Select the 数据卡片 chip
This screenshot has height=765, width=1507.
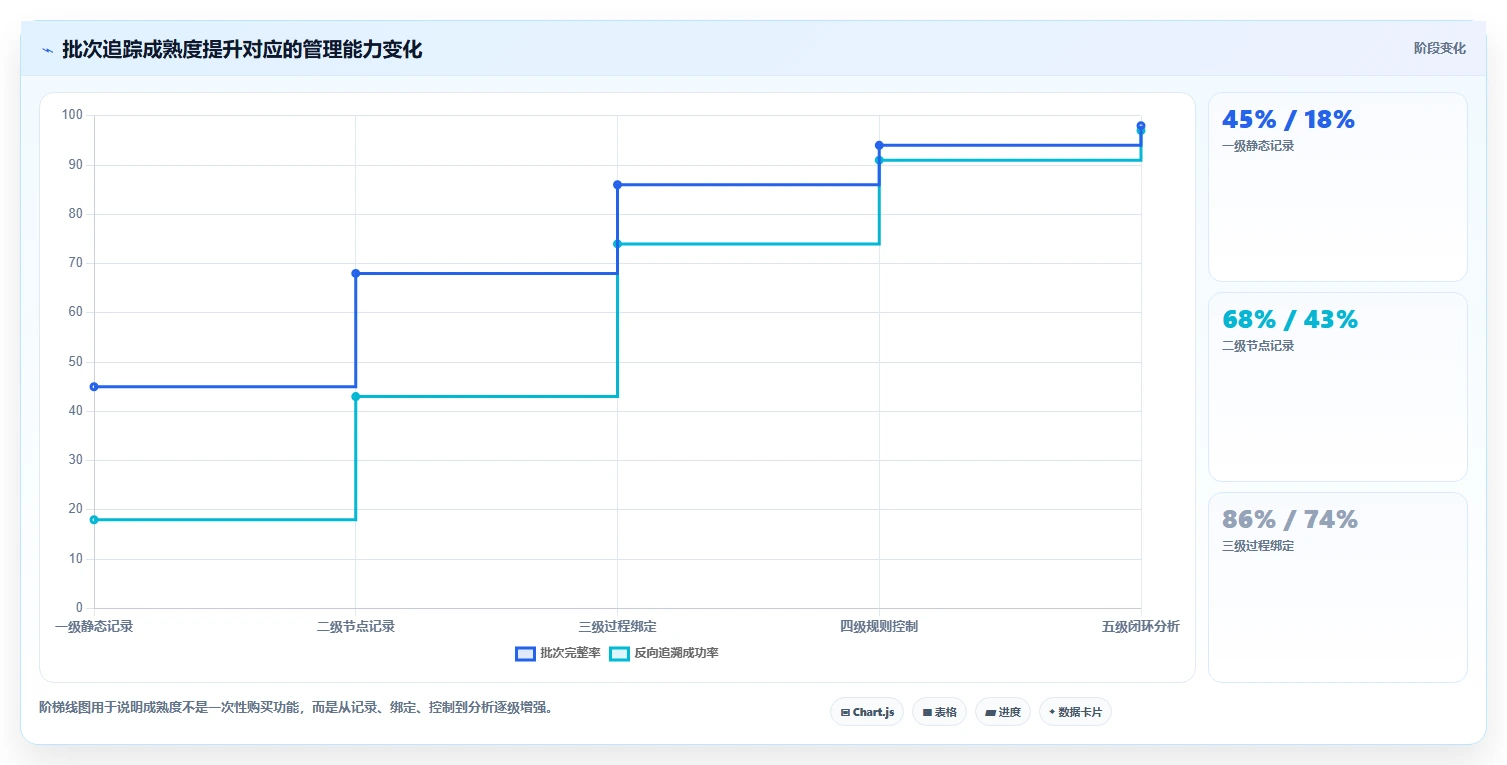1075,712
